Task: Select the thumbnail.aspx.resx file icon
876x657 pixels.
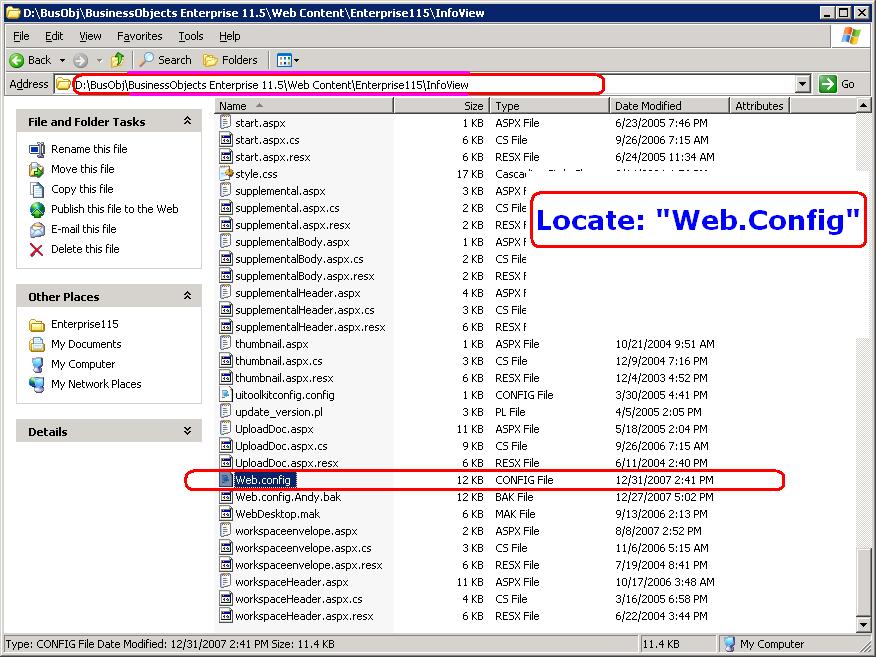Action: point(226,378)
